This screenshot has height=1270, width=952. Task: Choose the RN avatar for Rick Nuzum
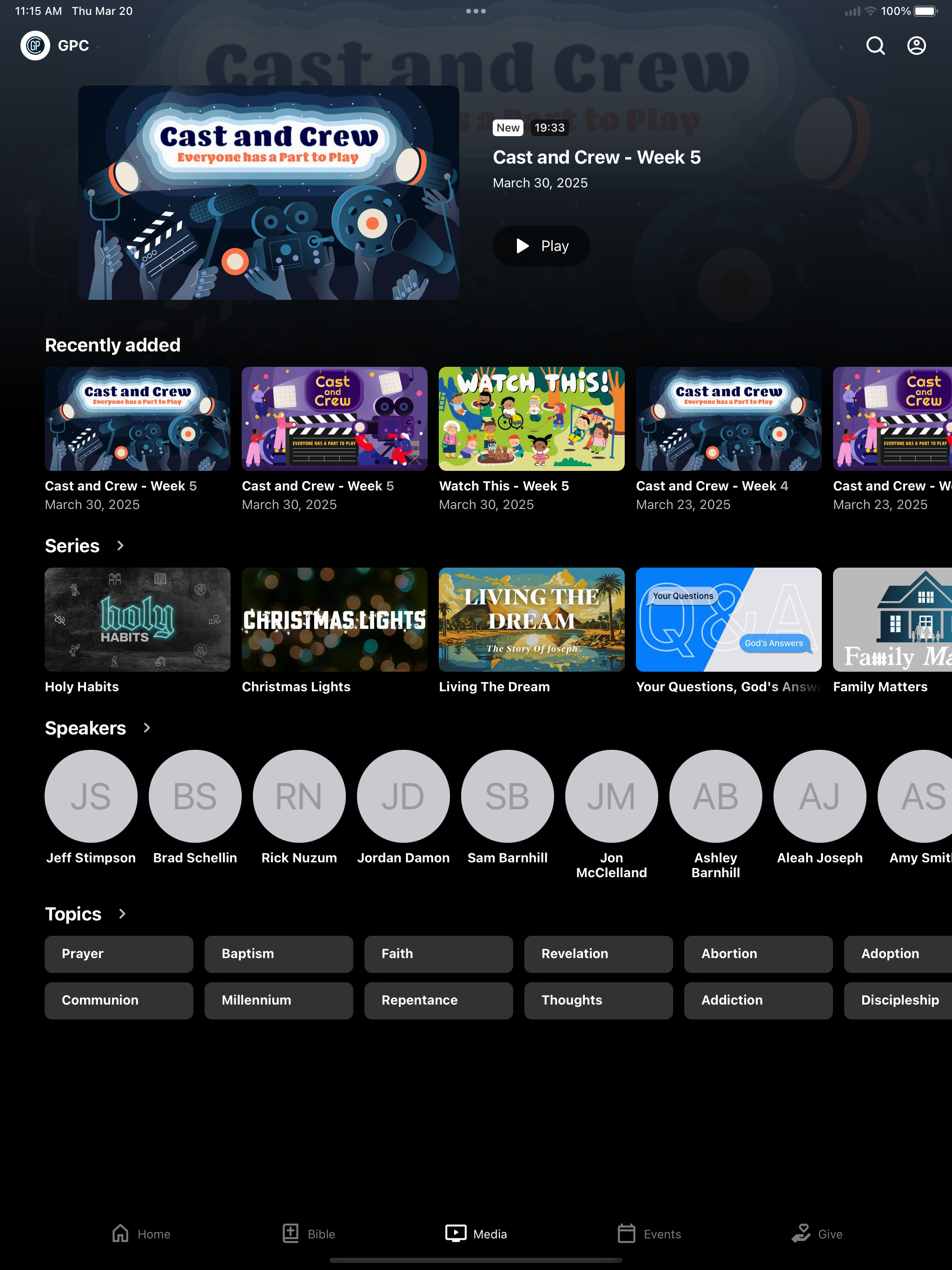coord(299,796)
